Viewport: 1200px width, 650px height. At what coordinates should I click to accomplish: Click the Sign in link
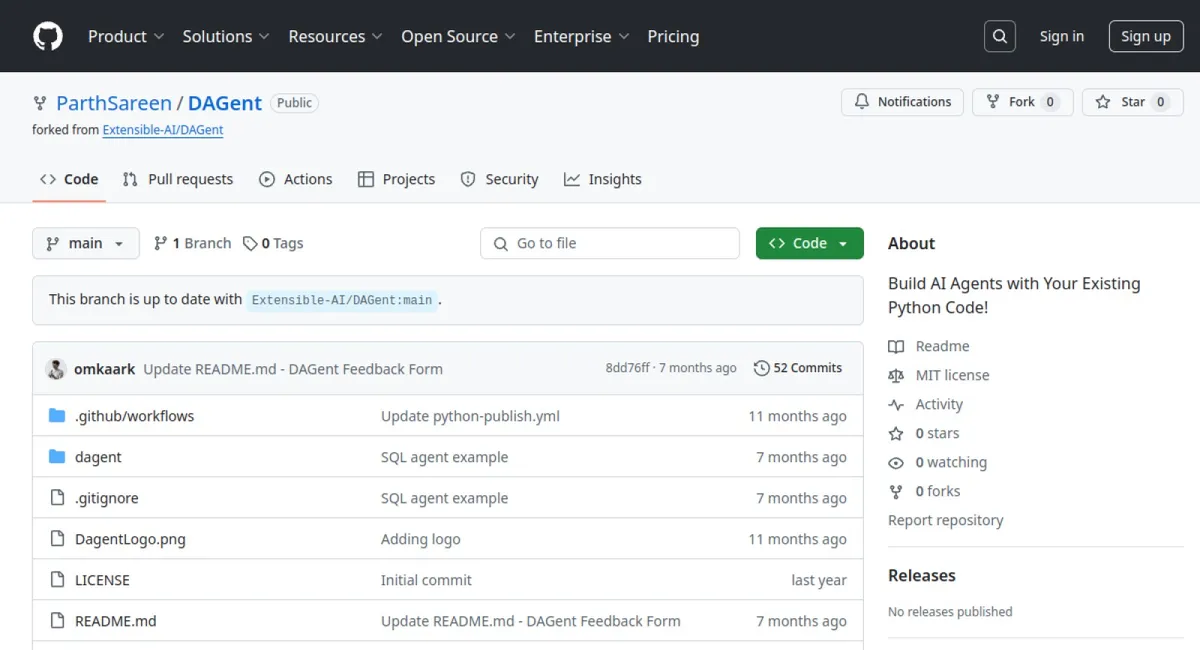click(1062, 36)
